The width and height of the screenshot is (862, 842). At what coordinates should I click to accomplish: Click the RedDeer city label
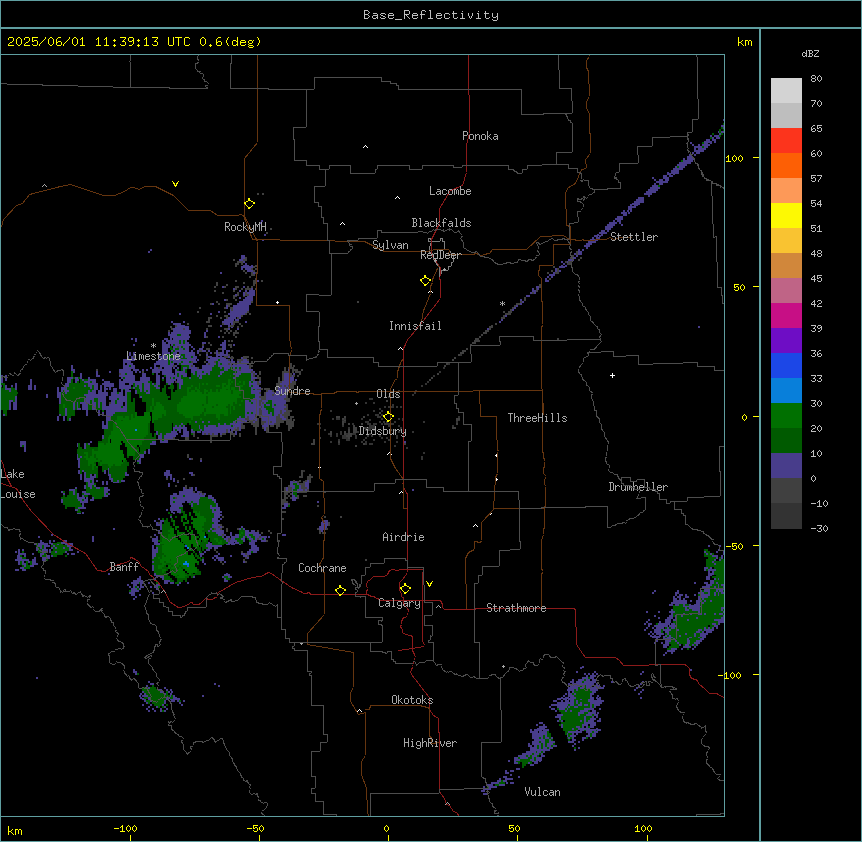[440, 255]
